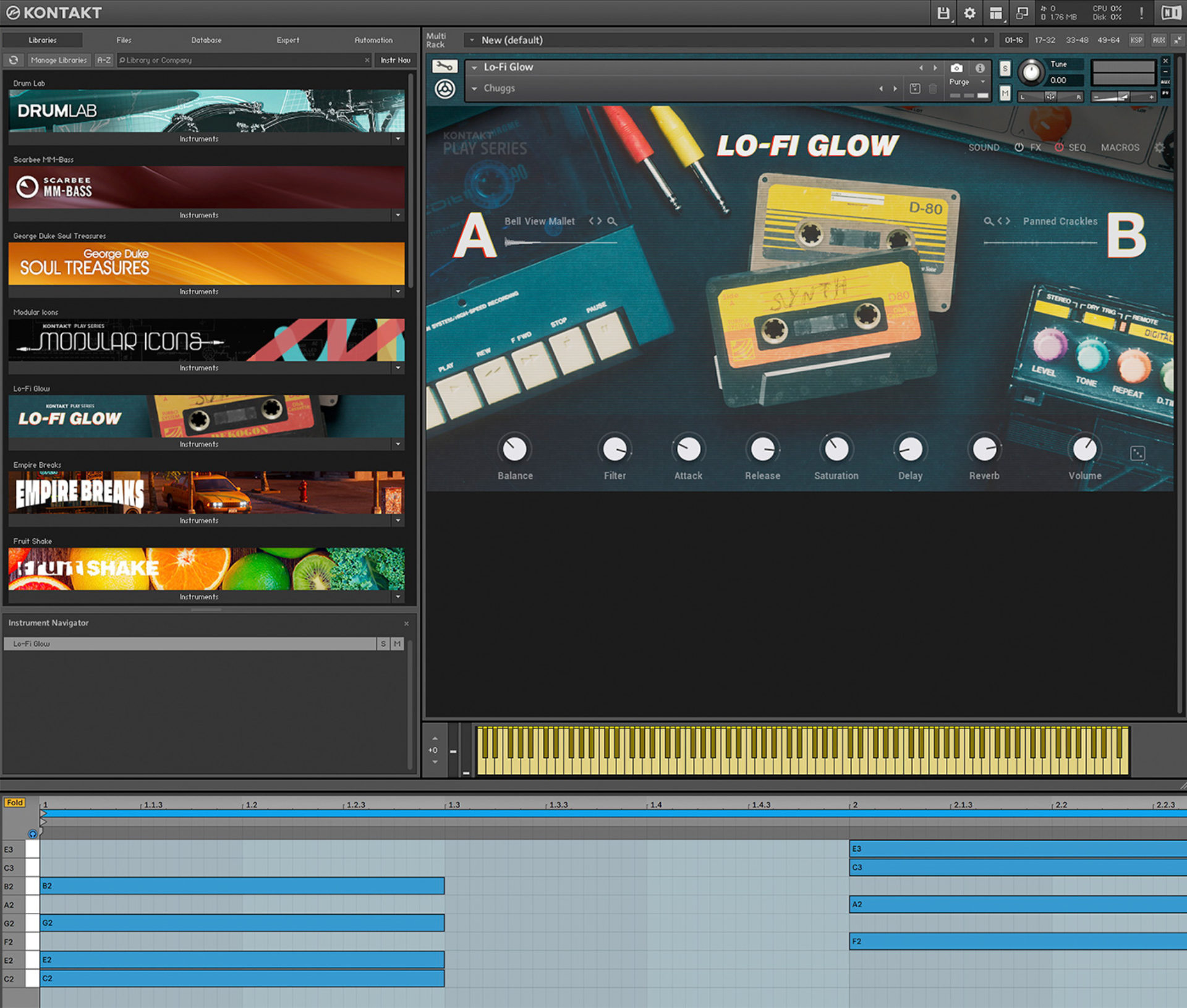Open instrument info via the 'i' icon
The height and width of the screenshot is (1008, 1187).
979,68
